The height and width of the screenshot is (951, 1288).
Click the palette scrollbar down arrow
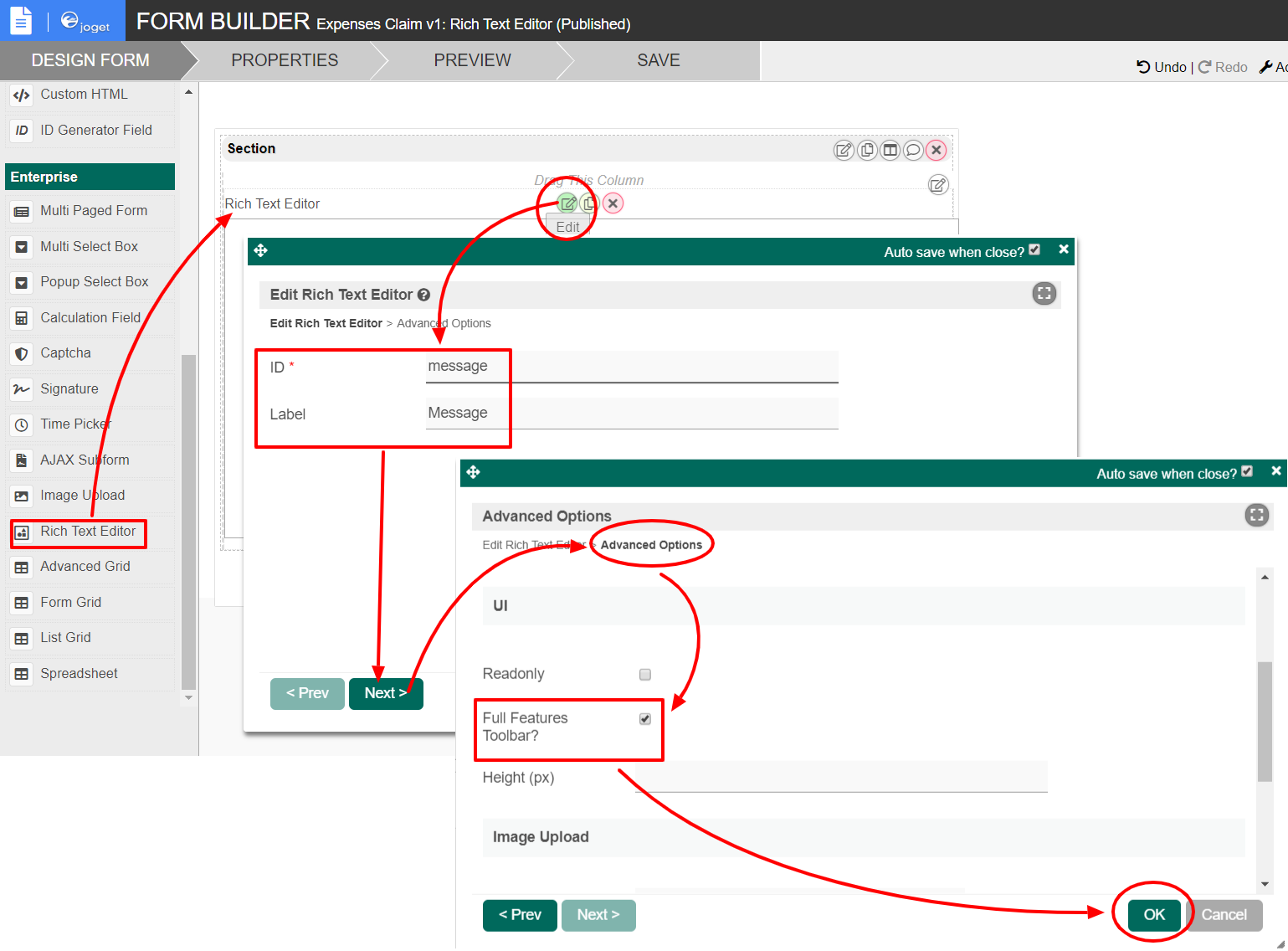[x=188, y=697]
